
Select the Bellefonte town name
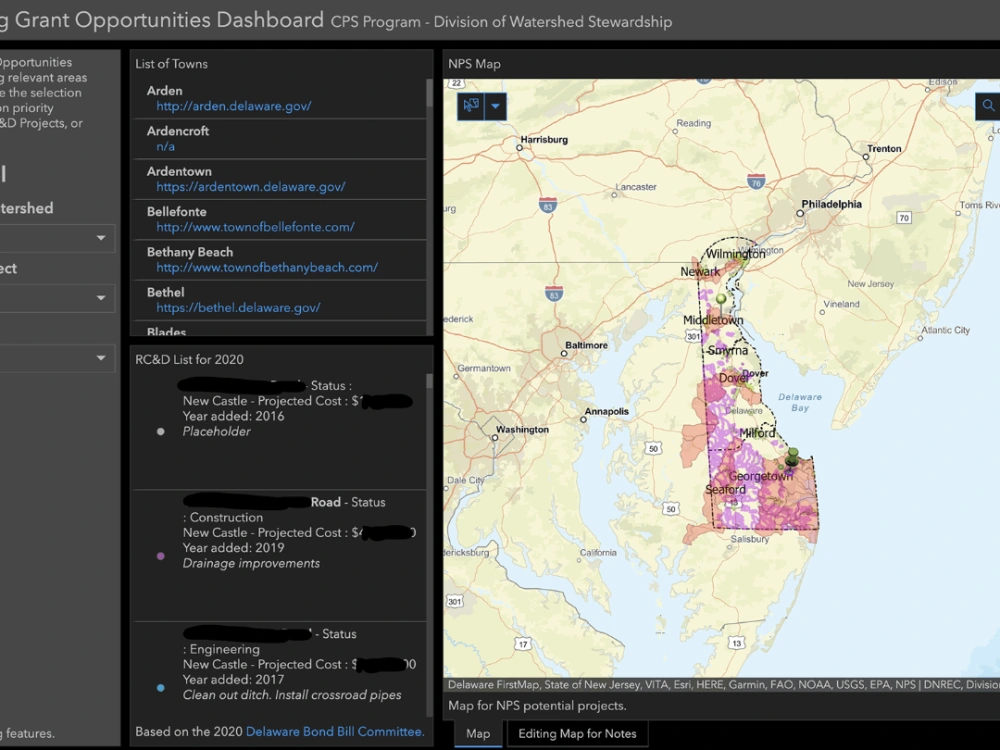177,211
